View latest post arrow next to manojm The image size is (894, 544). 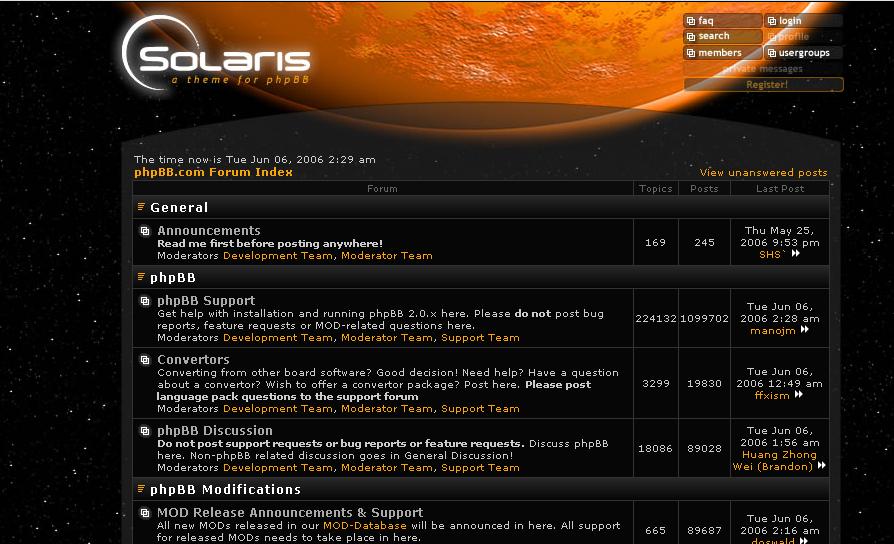point(804,330)
